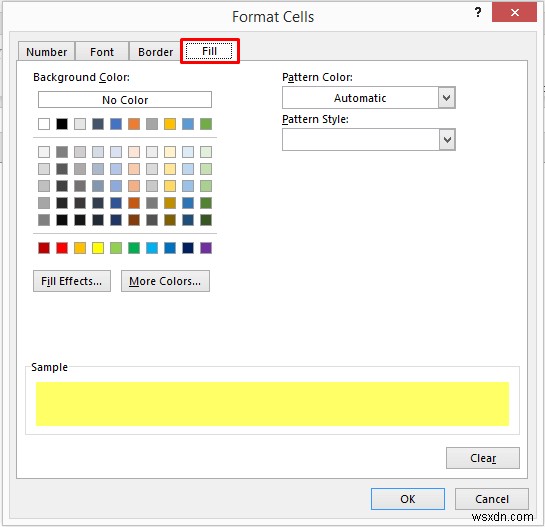Choose the medium green standard color swatch
The height and width of the screenshot is (527, 545).
click(x=134, y=248)
